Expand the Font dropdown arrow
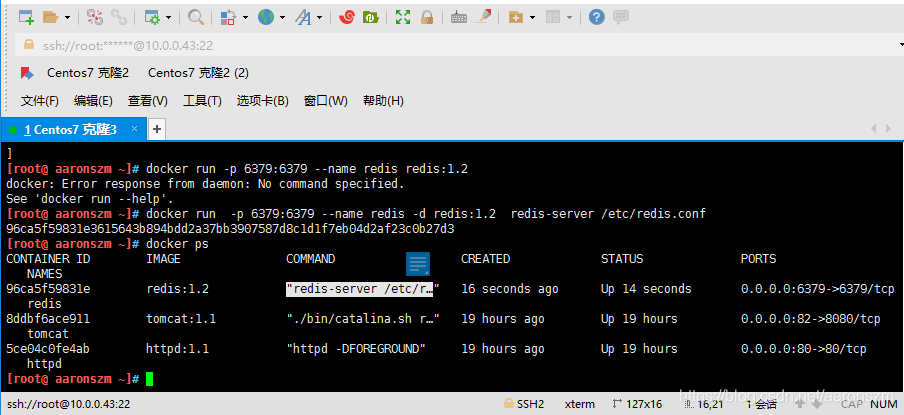Viewport: 904px width, 415px height. (320, 18)
